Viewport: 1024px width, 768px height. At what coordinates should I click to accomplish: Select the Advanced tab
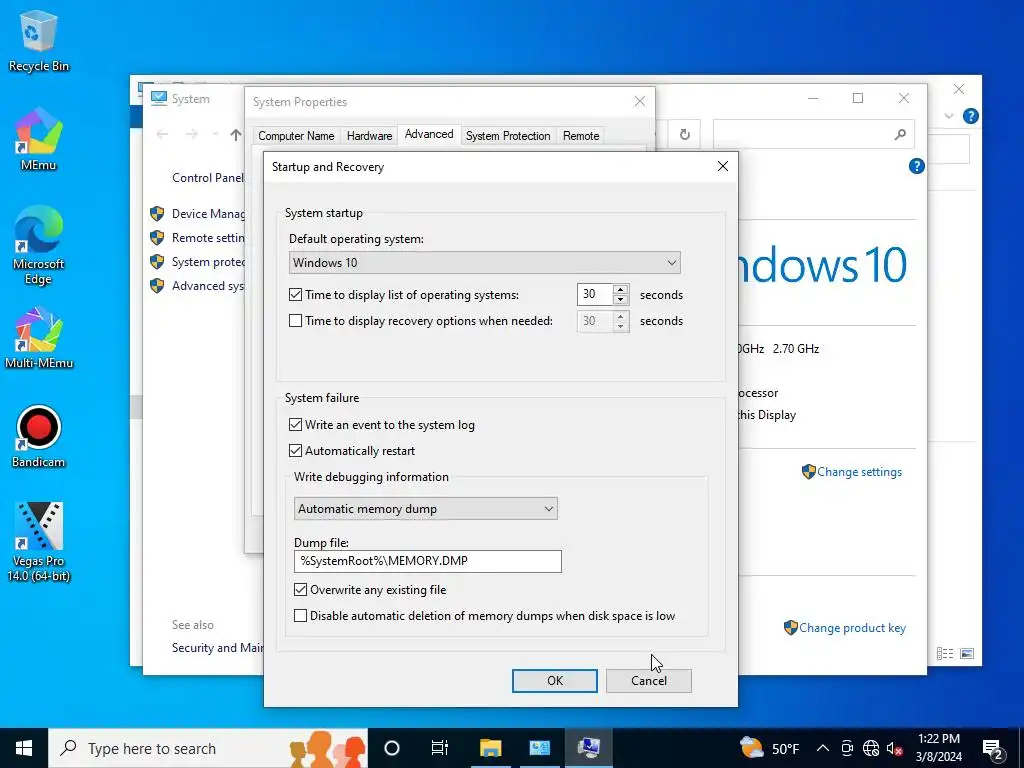tap(429, 135)
